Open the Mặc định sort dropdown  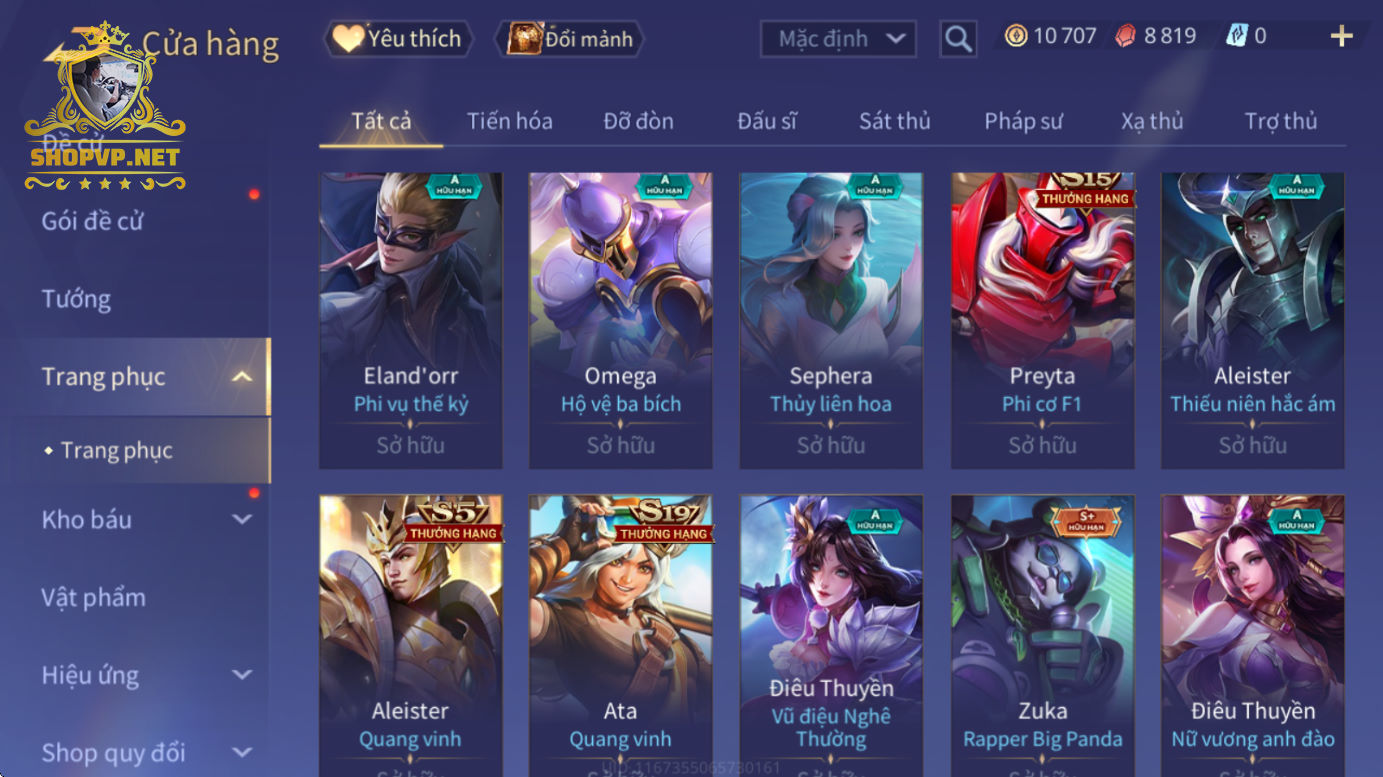pyautogui.click(x=839, y=39)
